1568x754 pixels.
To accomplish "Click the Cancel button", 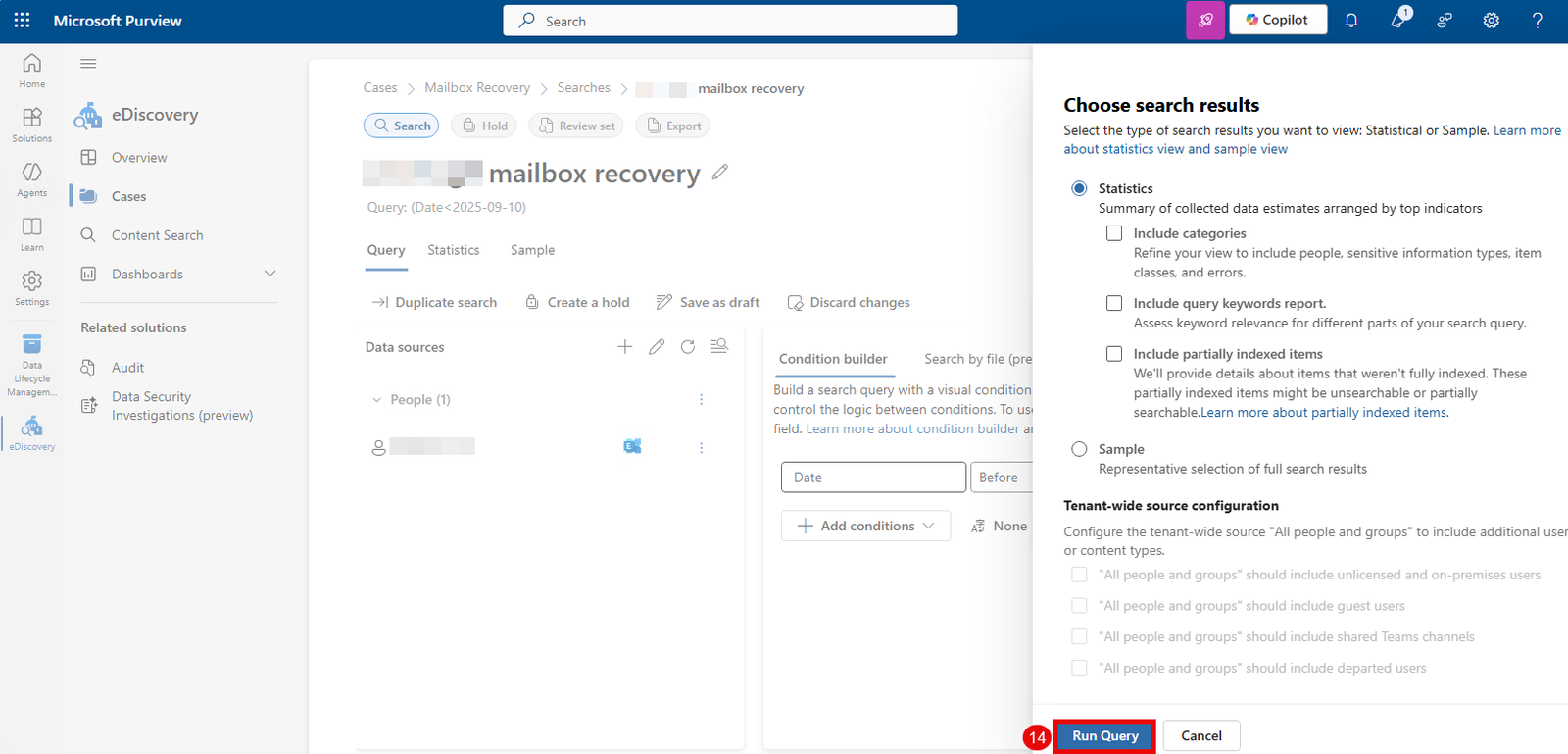I will [x=1200, y=735].
